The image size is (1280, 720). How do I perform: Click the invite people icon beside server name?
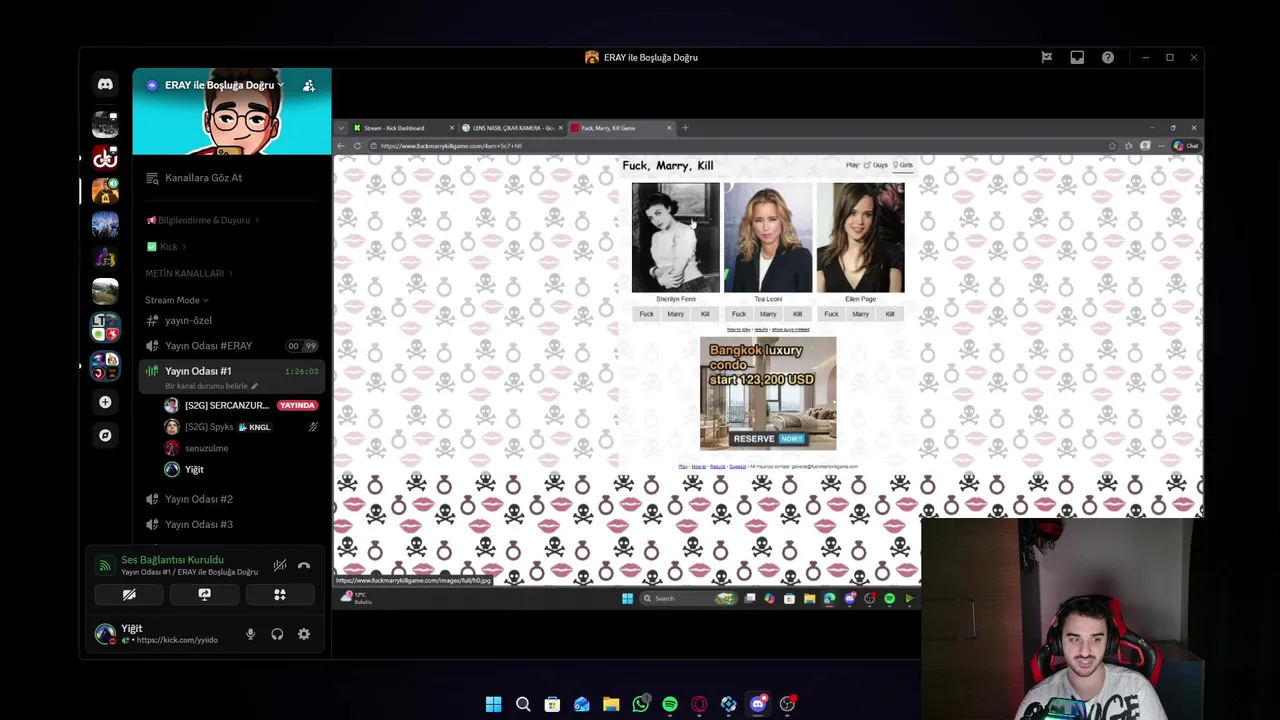point(309,86)
